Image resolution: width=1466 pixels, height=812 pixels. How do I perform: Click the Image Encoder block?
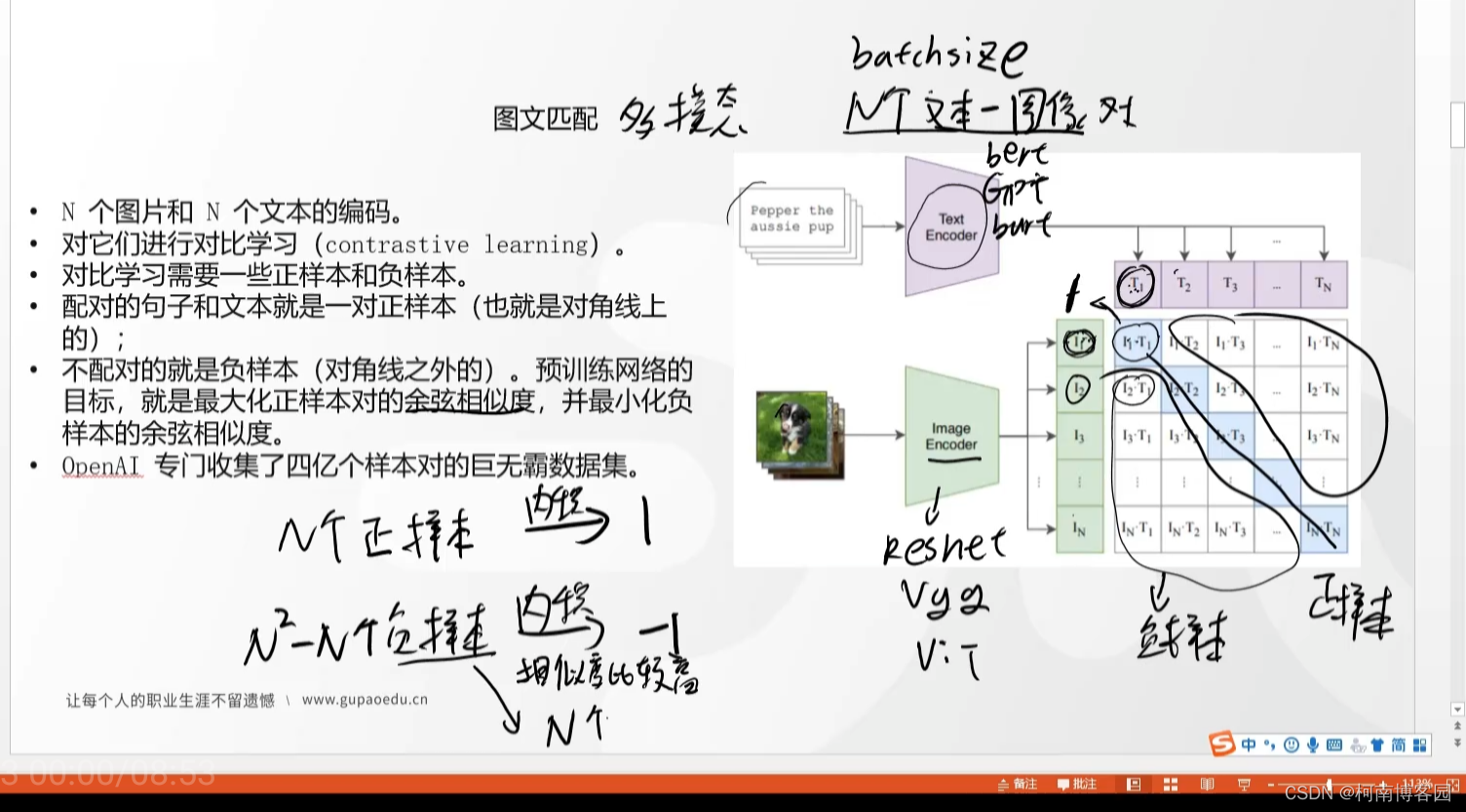[x=951, y=436]
